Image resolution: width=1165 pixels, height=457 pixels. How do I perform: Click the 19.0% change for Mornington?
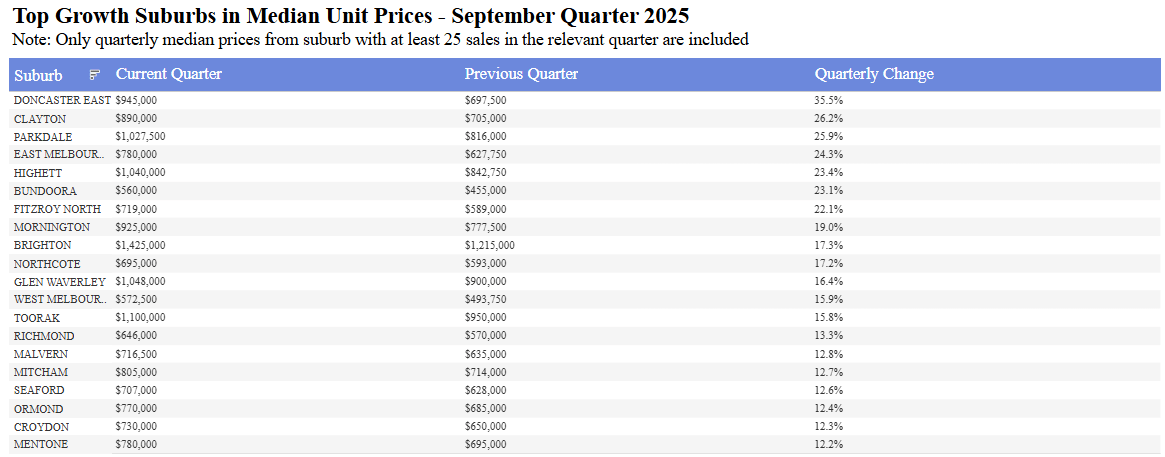(828, 227)
